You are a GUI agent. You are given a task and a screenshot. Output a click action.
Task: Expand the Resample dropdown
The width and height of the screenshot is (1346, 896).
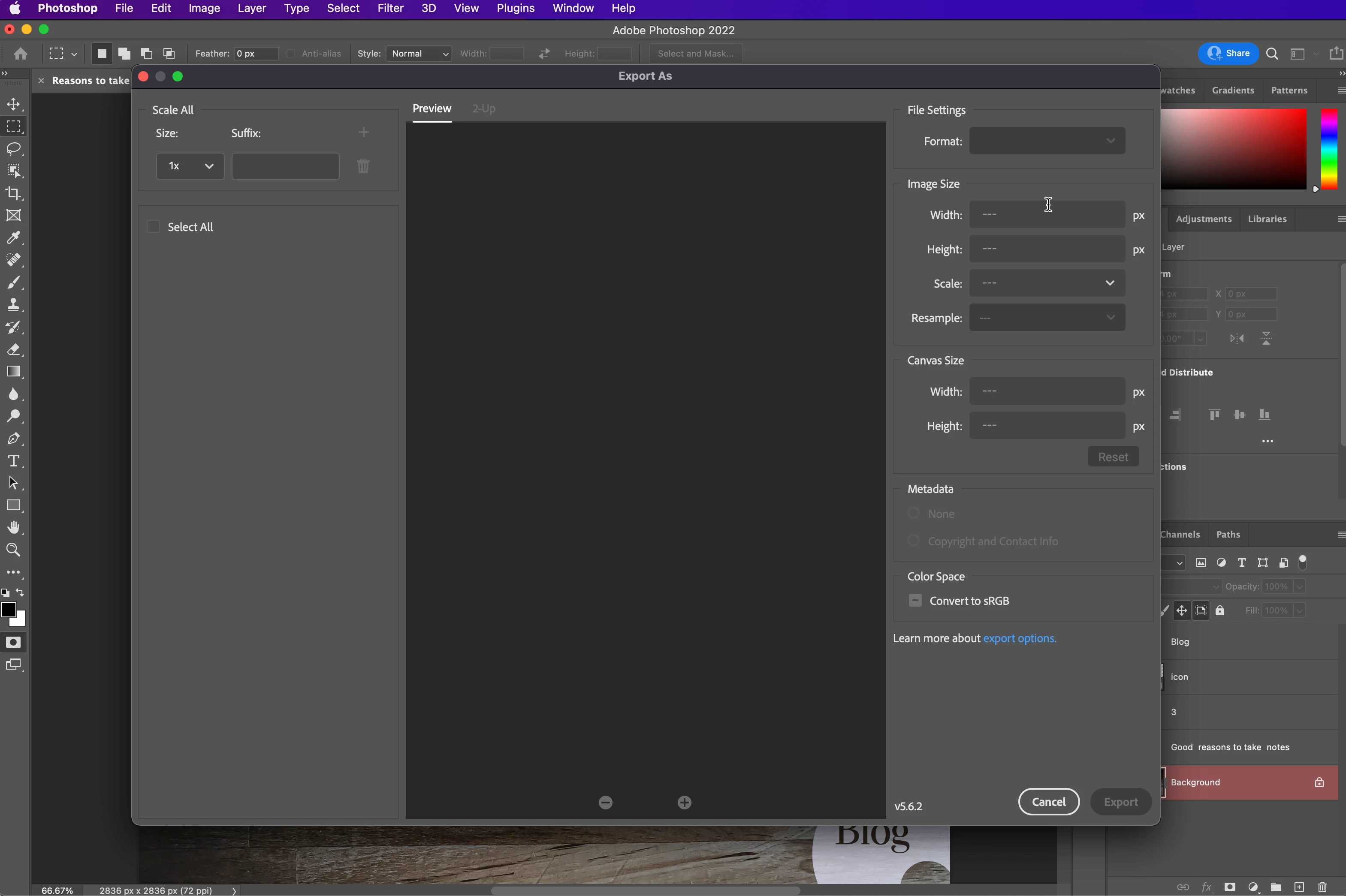click(1047, 318)
